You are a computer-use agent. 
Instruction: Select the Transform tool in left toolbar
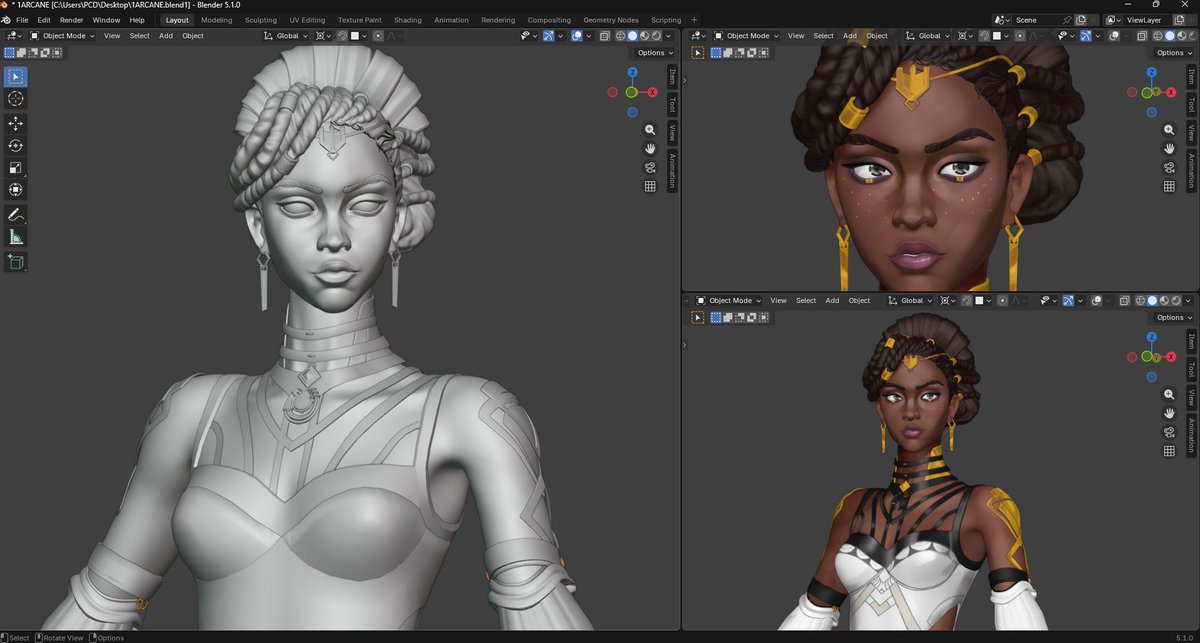click(x=15, y=190)
